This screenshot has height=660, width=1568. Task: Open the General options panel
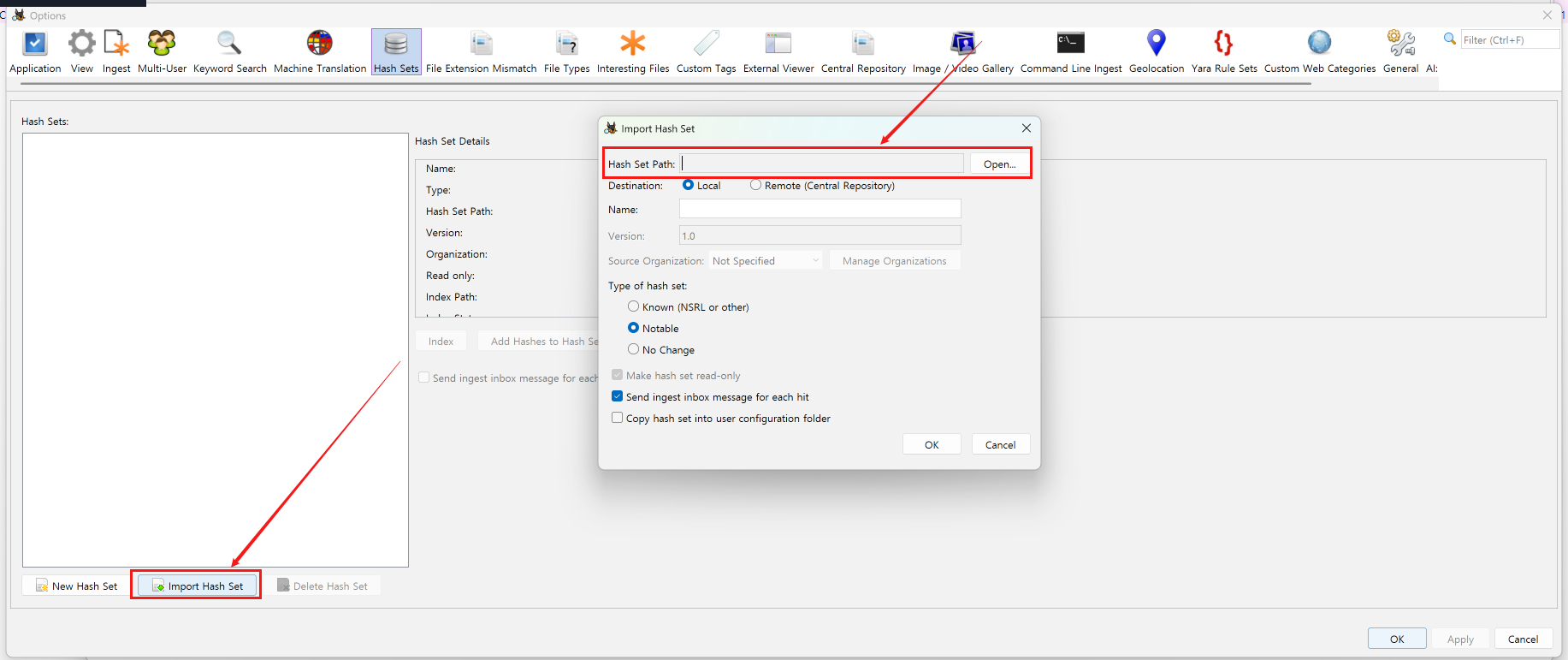pos(1400,52)
